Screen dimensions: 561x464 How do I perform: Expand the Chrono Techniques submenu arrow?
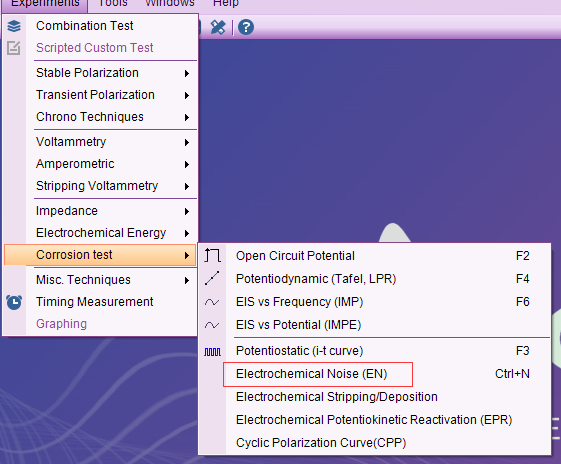[187, 117]
